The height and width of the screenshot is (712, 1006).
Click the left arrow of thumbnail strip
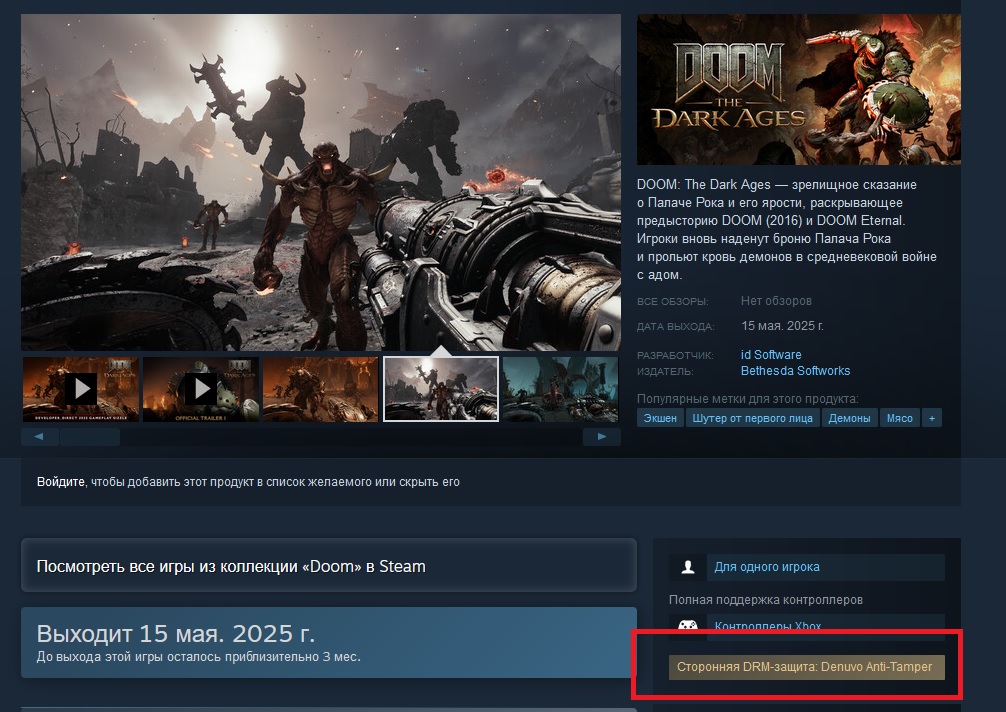coord(39,437)
